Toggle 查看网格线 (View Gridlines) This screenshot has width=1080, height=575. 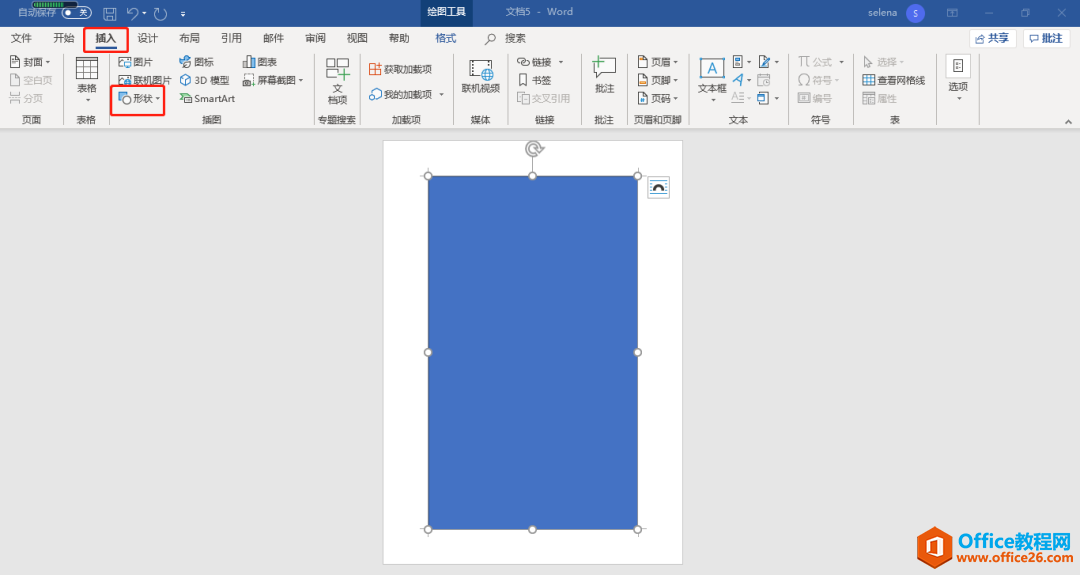tap(893, 80)
